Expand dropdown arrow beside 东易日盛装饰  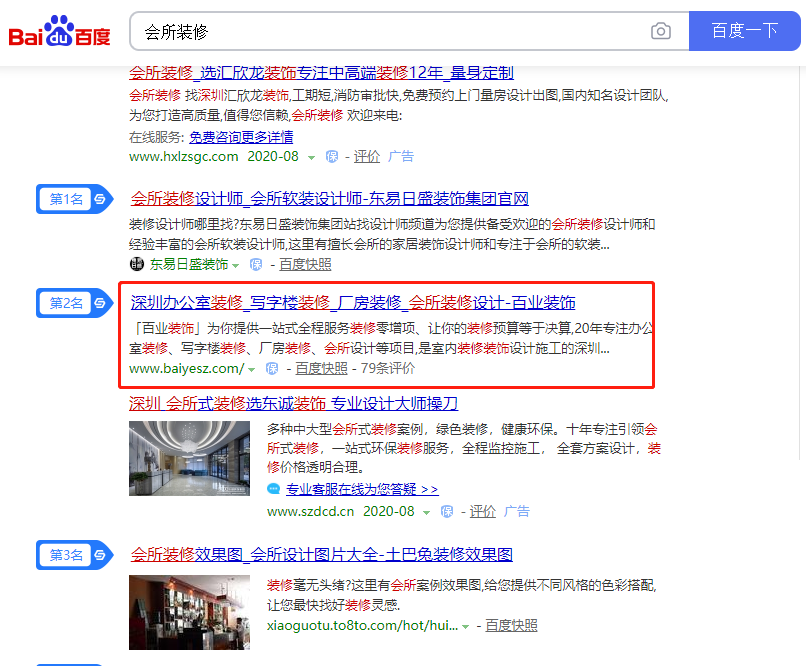point(235,265)
